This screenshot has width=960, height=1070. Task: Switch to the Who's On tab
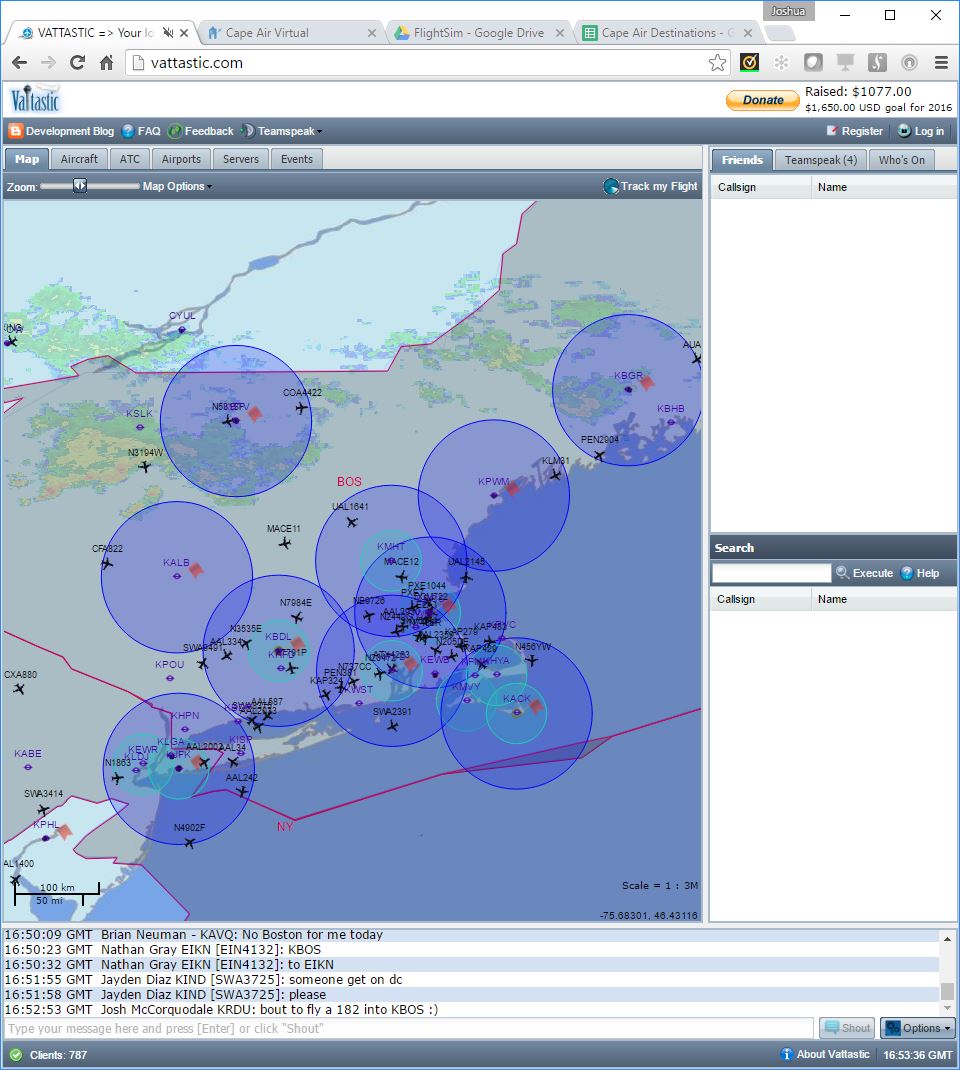tap(901, 160)
